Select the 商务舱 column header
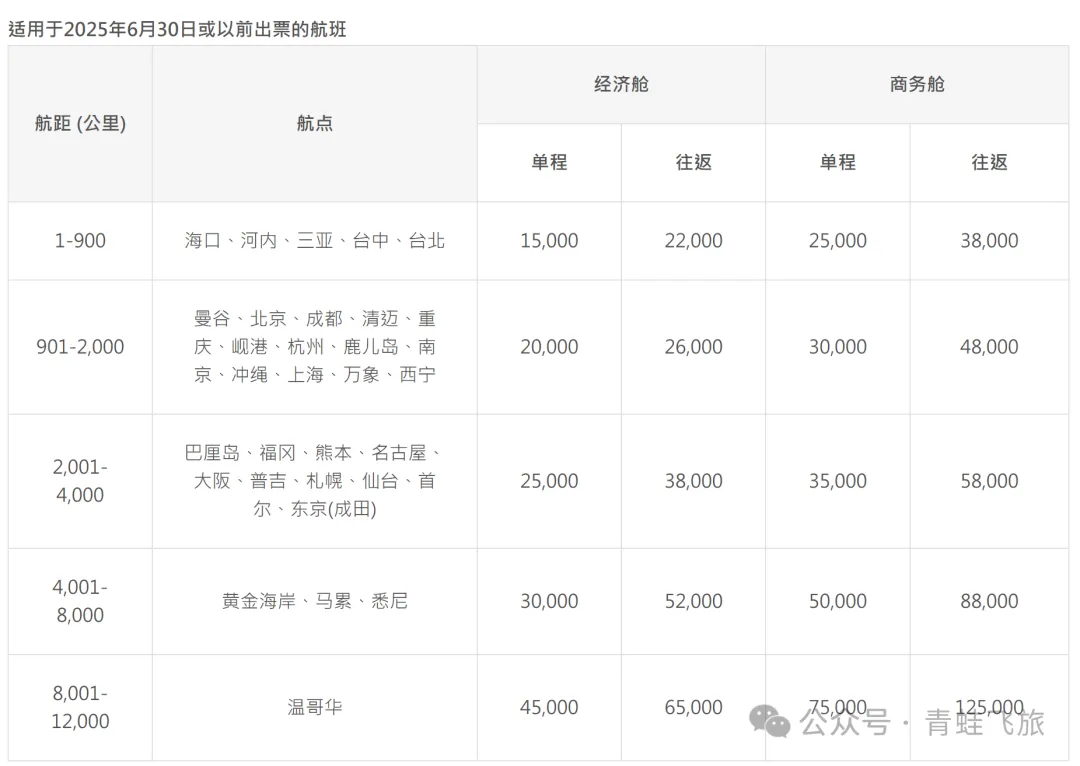This screenshot has width=1080, height=766. [x=917, y=85]
